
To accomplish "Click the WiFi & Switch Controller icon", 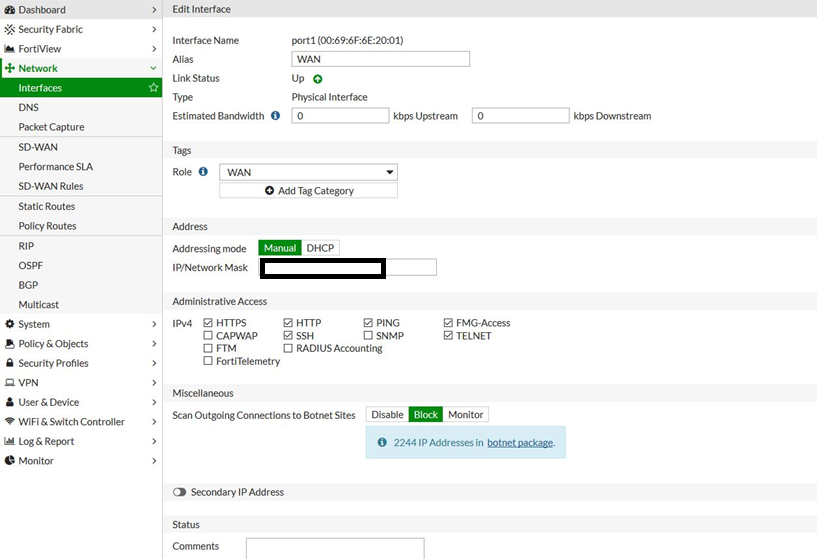I will pos(10,422).
